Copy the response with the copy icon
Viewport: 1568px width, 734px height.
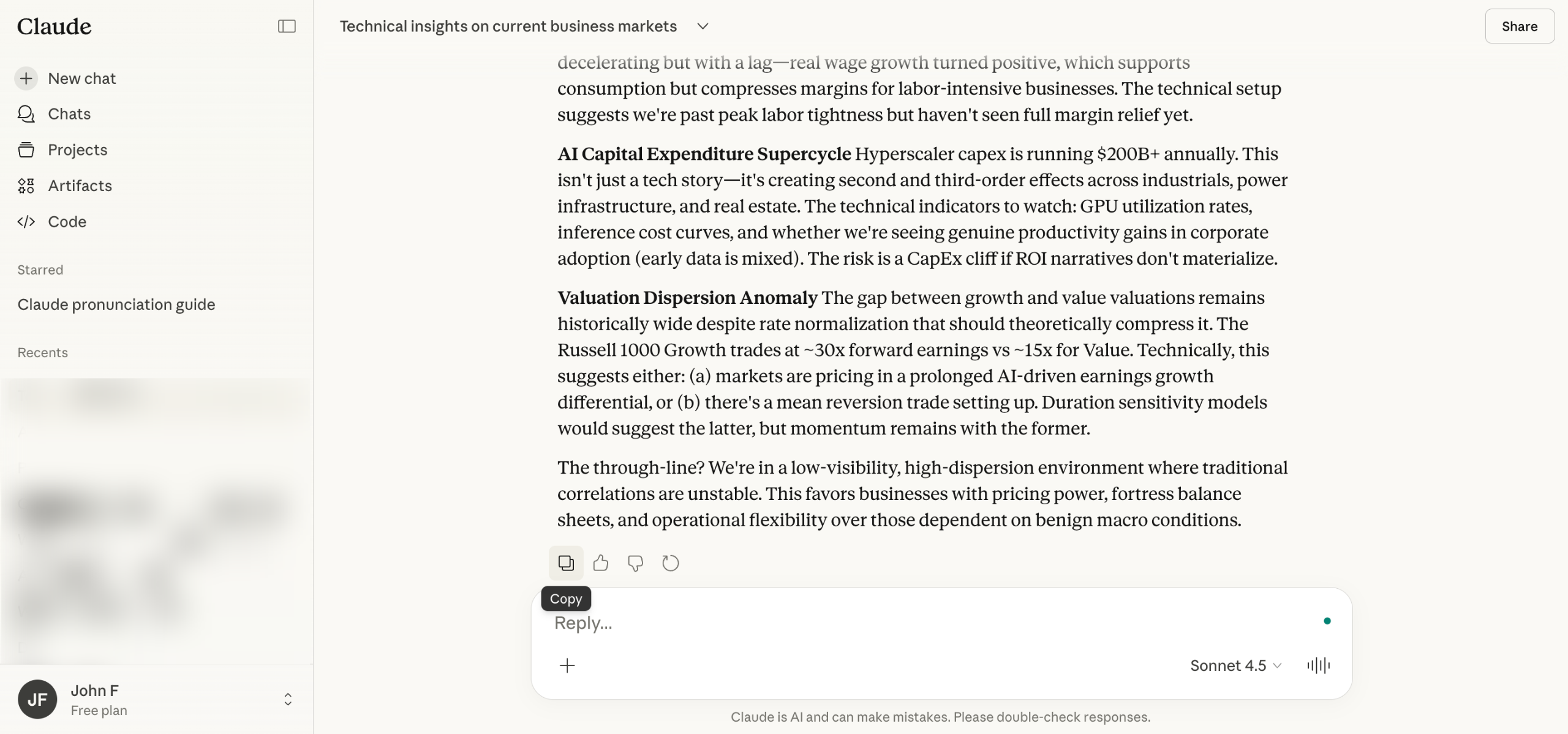click(566, 562)
